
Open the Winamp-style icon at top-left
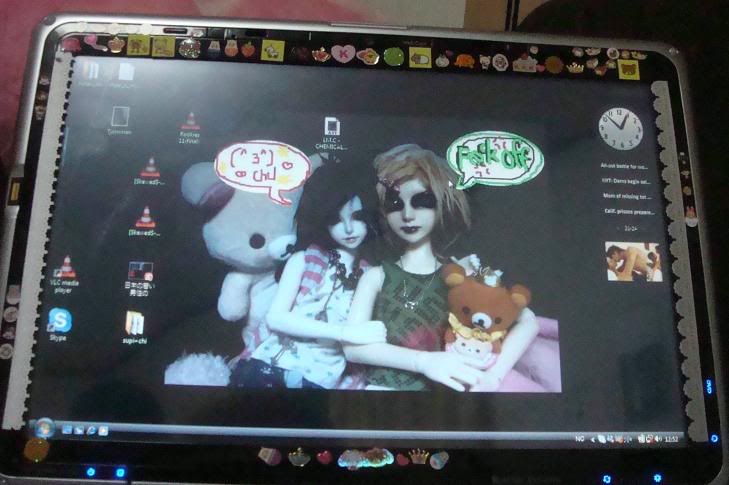click(x=91, y=74)
